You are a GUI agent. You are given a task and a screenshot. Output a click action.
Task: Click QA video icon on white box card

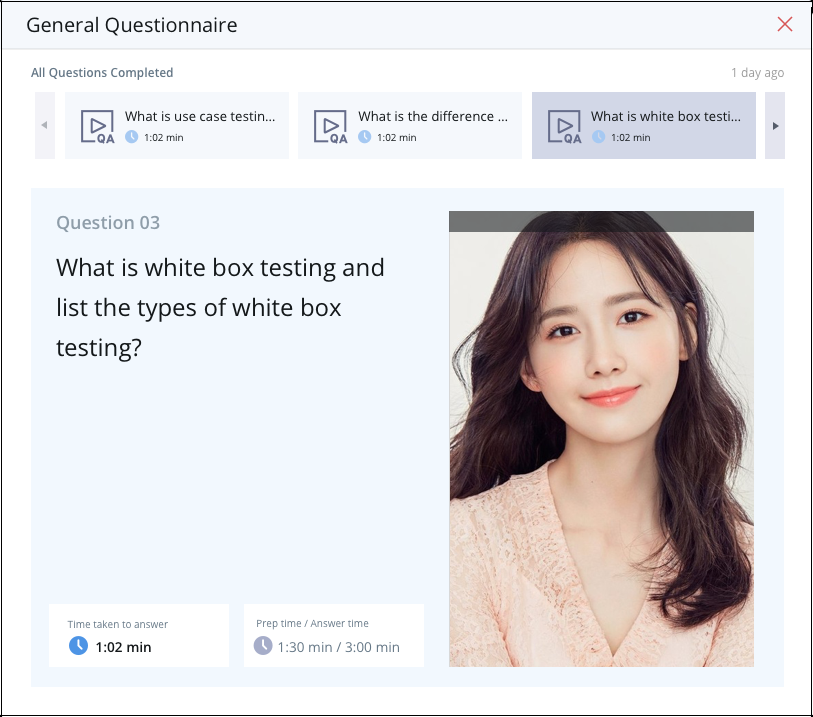[x=564, y=126]
